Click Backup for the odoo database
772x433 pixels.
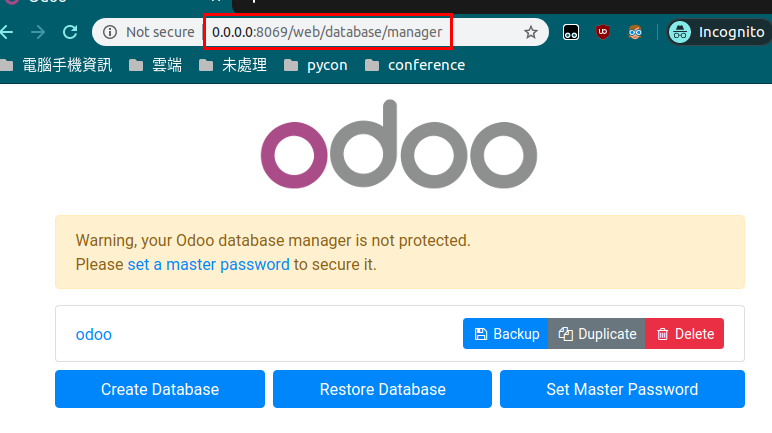[x=506, y=333]
